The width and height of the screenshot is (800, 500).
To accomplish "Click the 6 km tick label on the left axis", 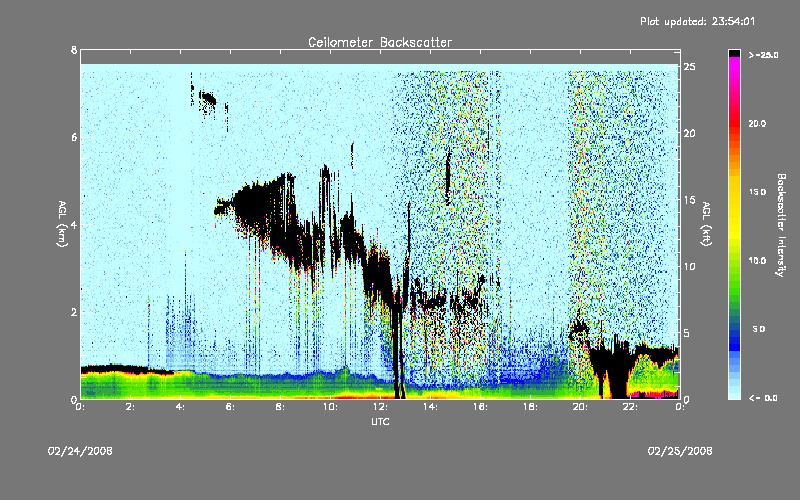I will pyautogui.click(x=74, y=137).
